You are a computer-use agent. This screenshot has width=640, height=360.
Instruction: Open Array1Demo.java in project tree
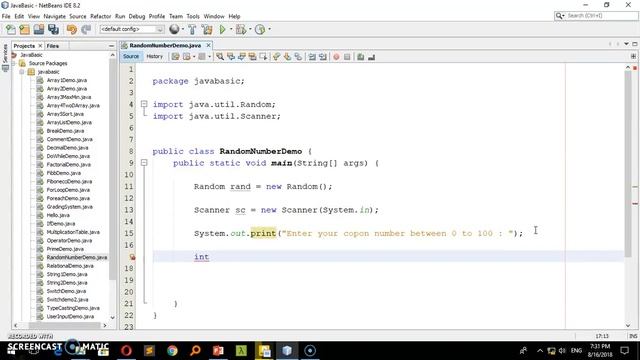(67, 80)
